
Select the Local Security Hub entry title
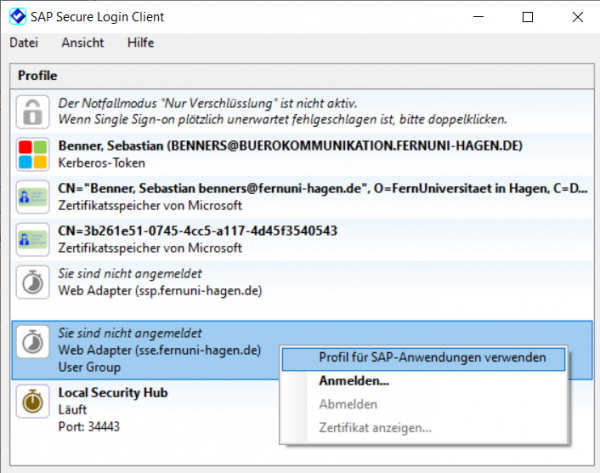click(x=113, y=393)
